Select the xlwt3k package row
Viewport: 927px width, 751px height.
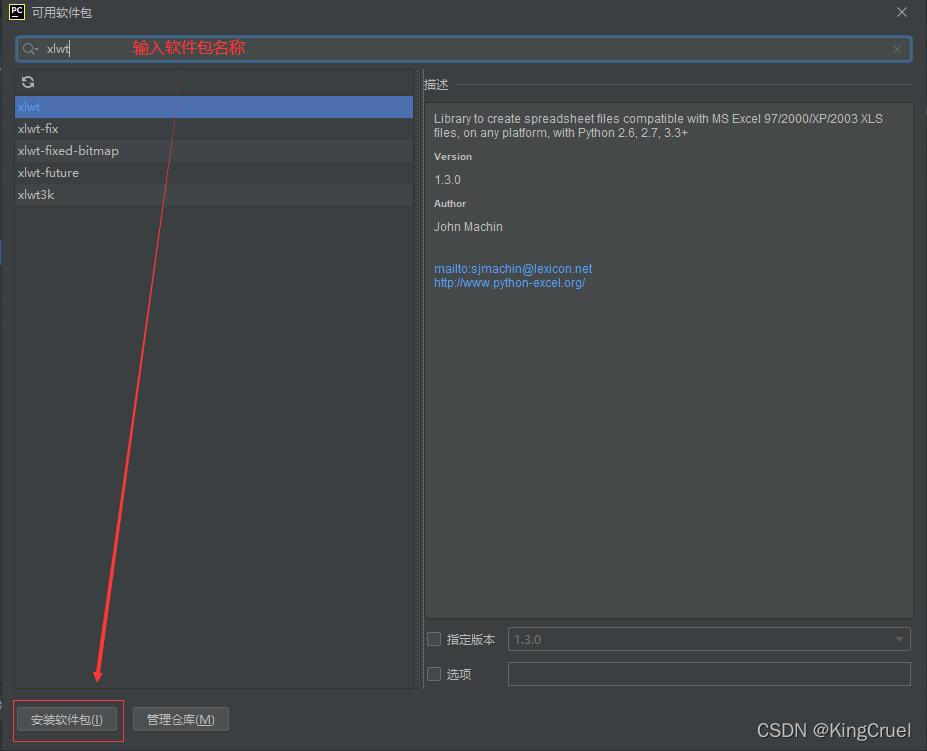[214, 195]
